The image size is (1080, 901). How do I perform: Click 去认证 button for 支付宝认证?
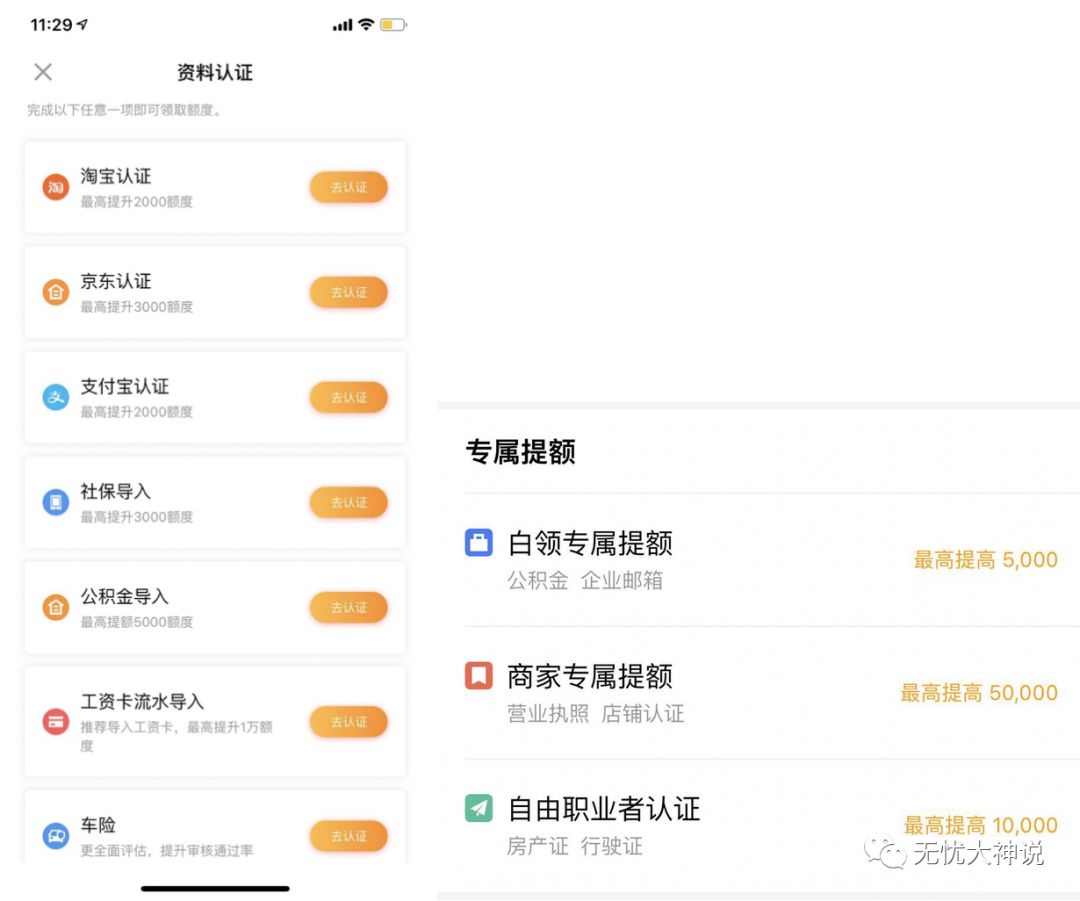349,397
